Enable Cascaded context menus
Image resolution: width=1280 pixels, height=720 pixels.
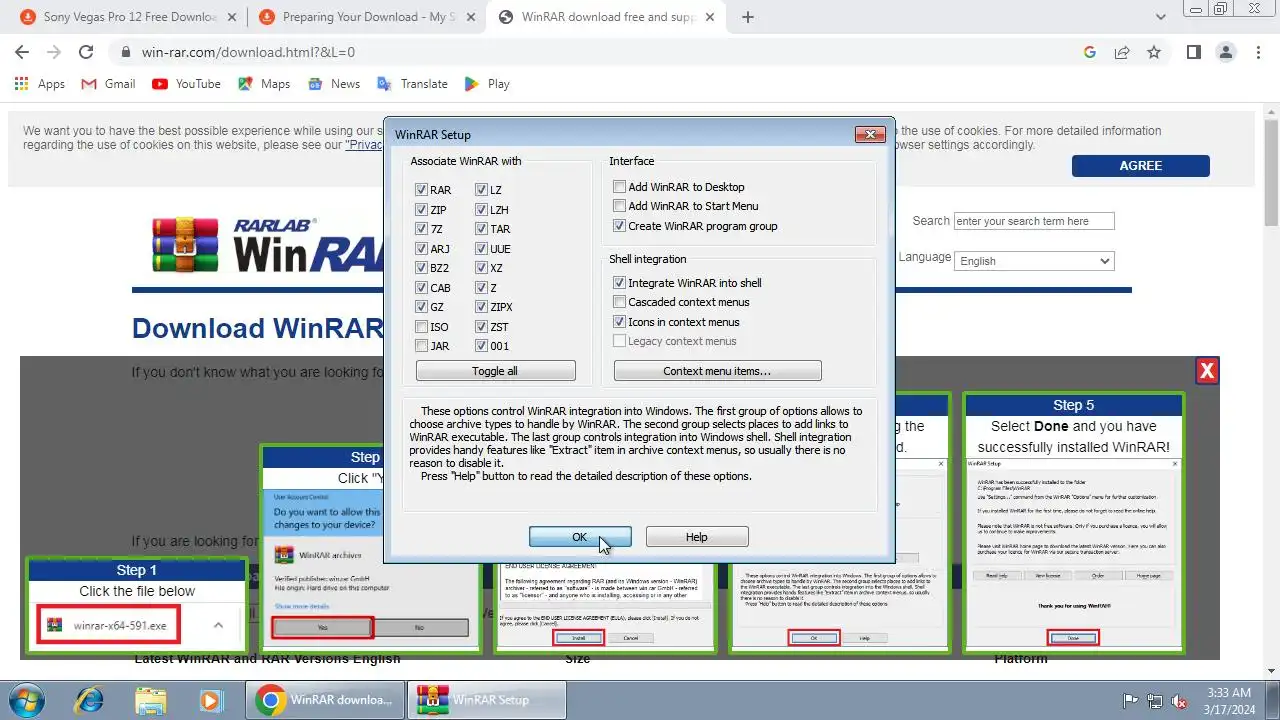[x=620, y=302]
